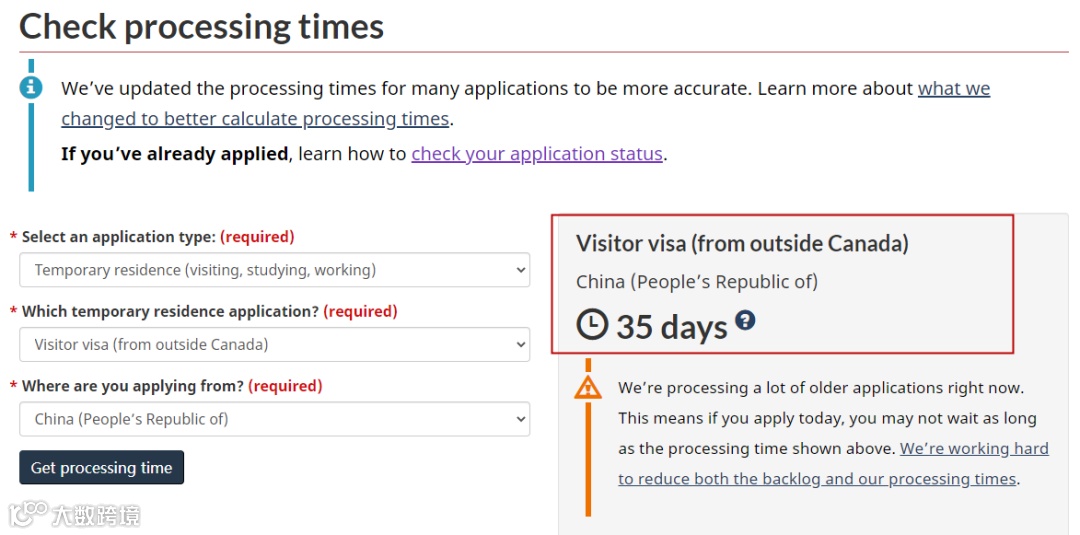Click the 'Which temporary residence application?' label
1080x535 pixels.
coord(170,311)
